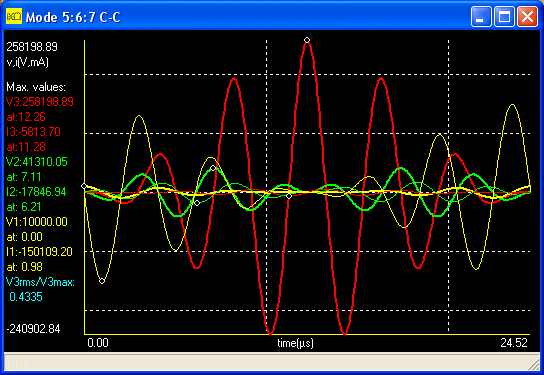Click the I2 minimum marker on thin green curve
544x375 pixels.
[x=197, y=203]
